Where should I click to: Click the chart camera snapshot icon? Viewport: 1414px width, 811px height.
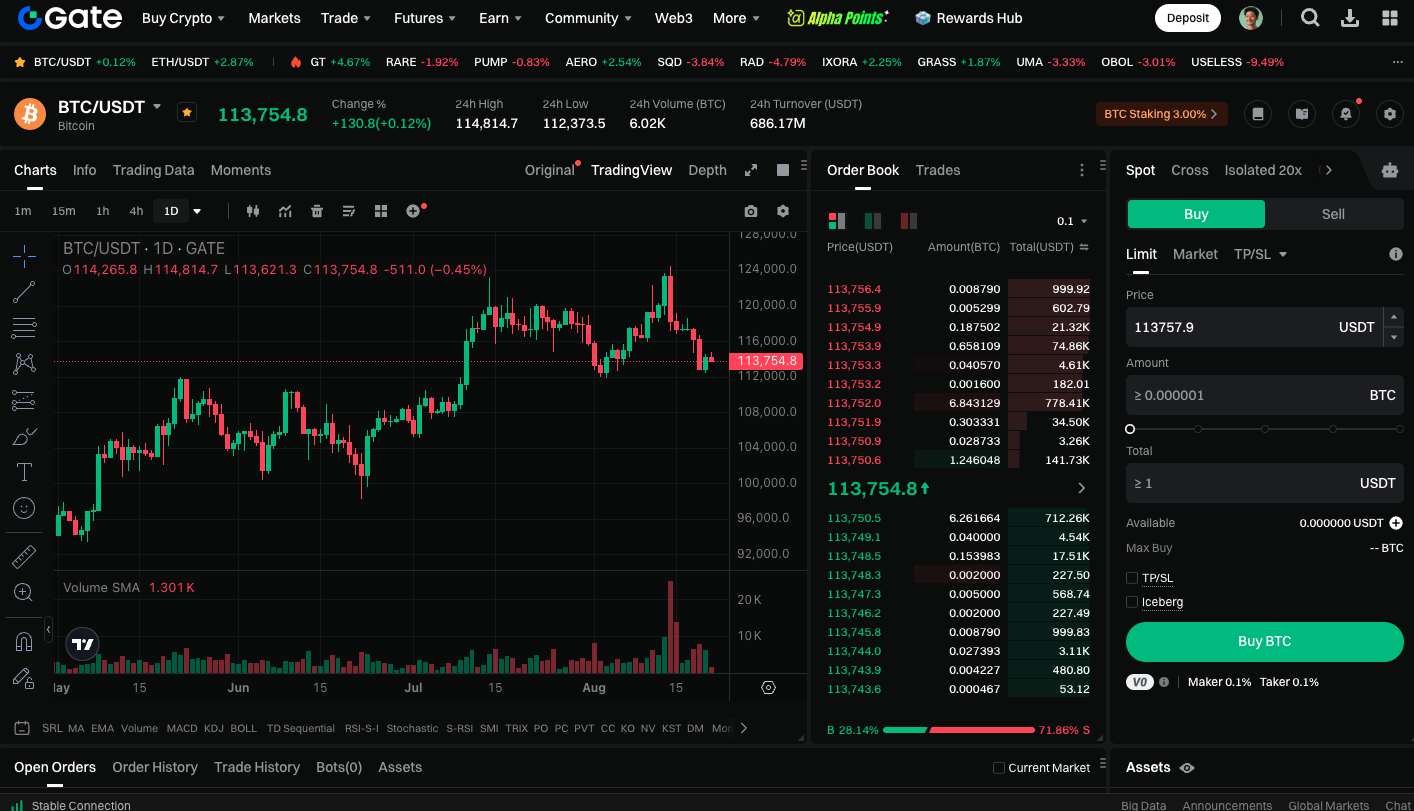tap(751, 211)
